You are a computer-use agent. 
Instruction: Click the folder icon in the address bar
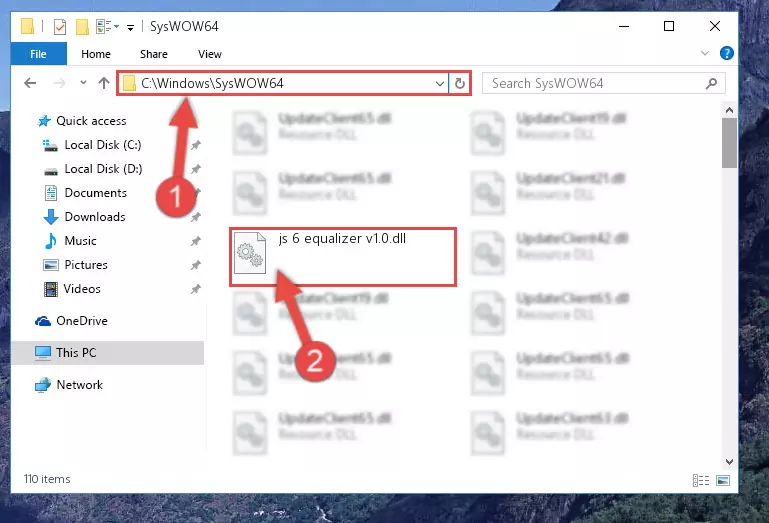coord(129,83)
